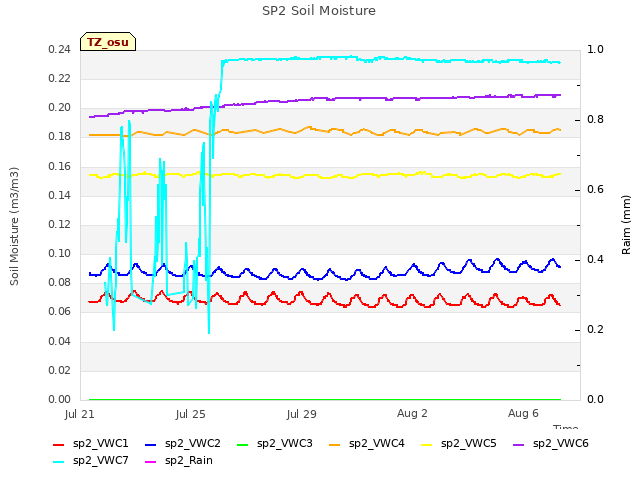
Task: Select the sp2_VWC3 legend label
Action: coord(284,444)
